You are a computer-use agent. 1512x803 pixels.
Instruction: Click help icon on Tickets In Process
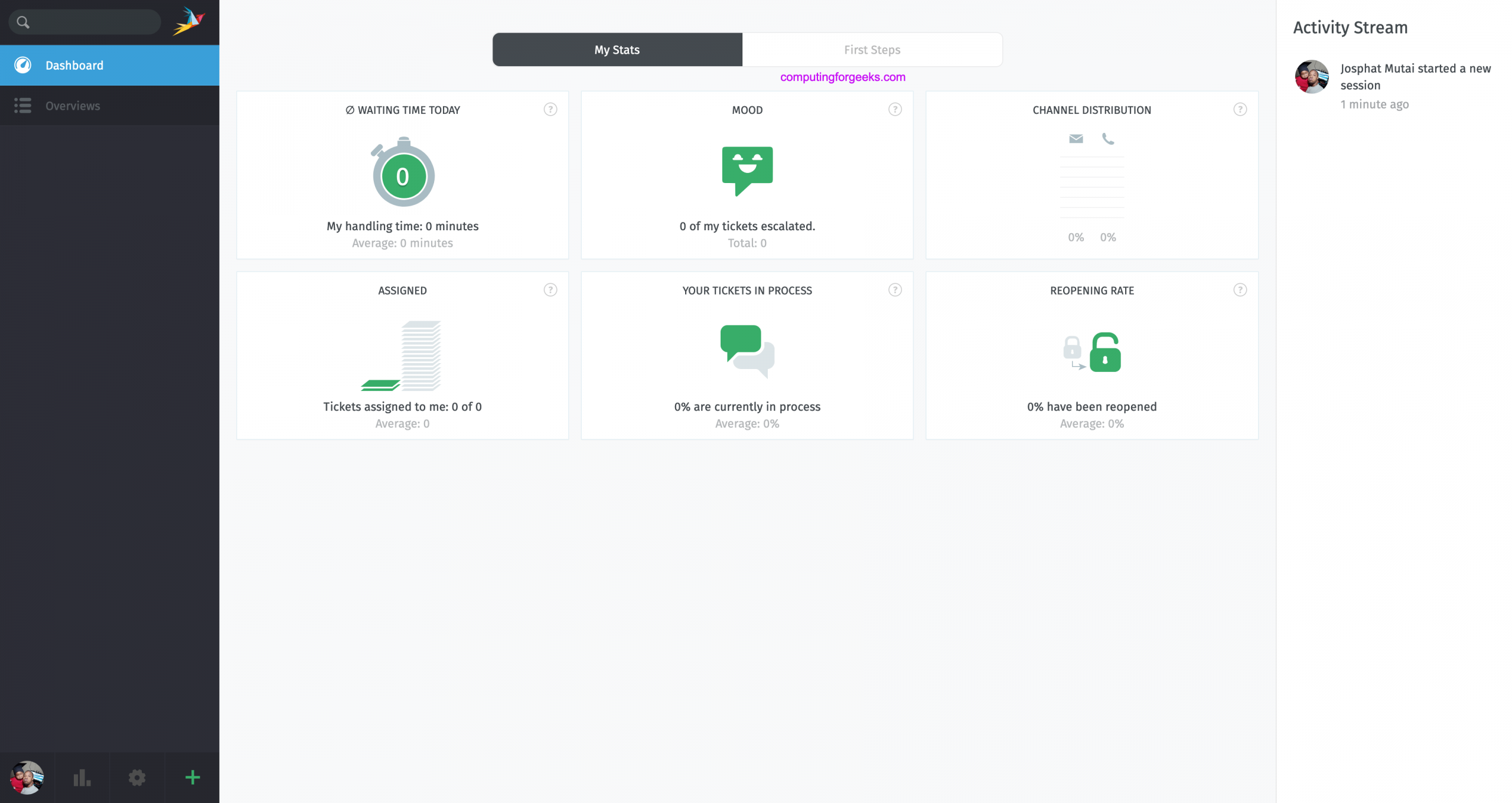coord(895,290)
